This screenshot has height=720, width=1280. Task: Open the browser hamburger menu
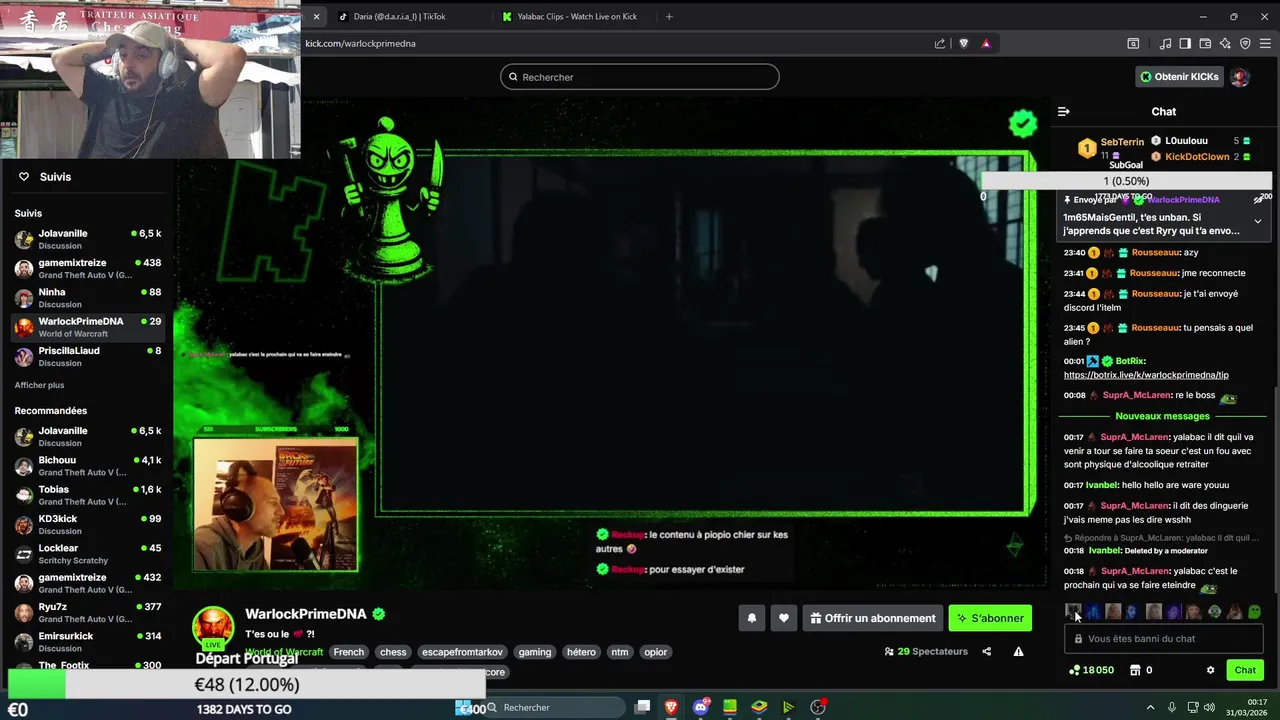point(1265,43)
